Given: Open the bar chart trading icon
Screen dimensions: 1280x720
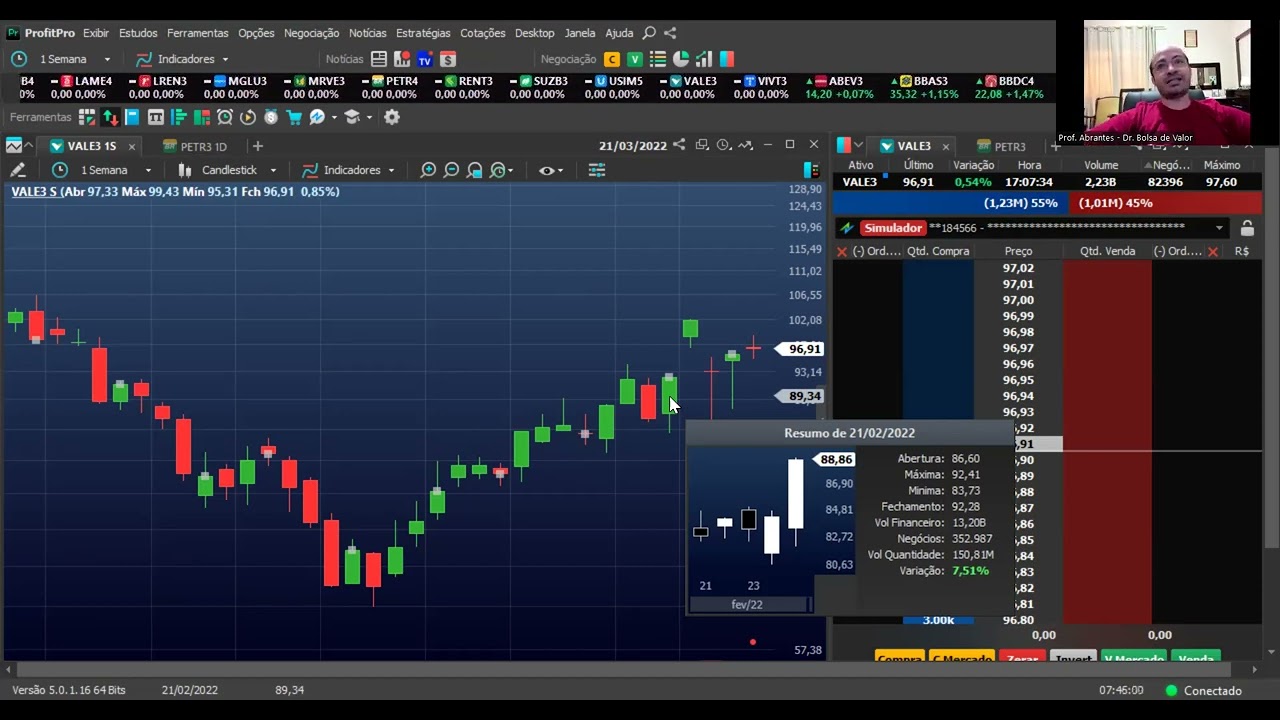Looking at the screenshot, I should pyautogui.click(x=704, y=59).
